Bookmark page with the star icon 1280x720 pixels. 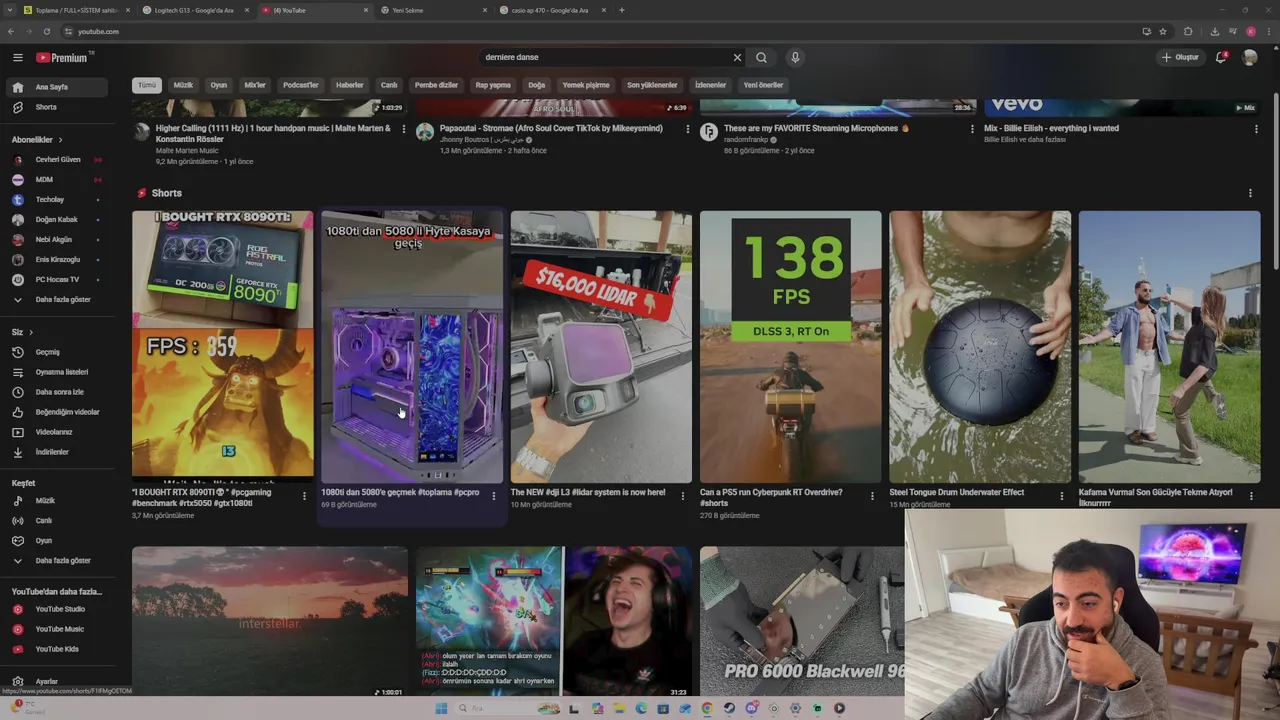tap(1163, 31)
